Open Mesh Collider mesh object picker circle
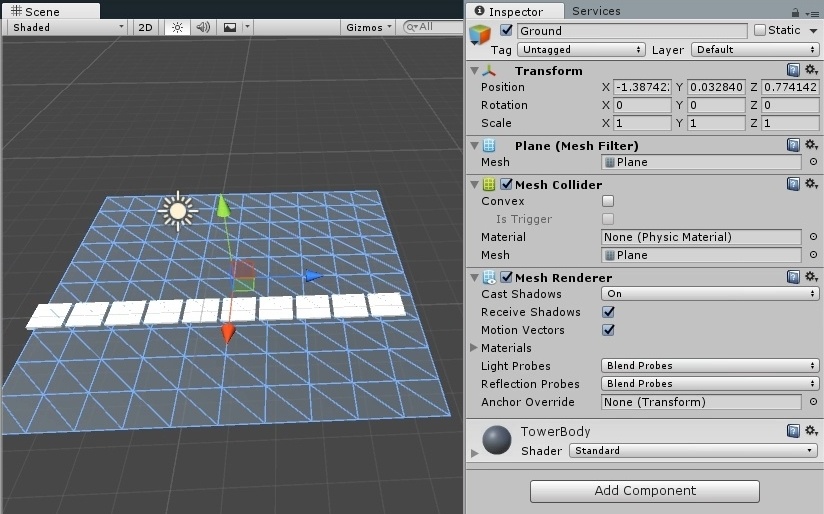 click(x=813, y=255)
